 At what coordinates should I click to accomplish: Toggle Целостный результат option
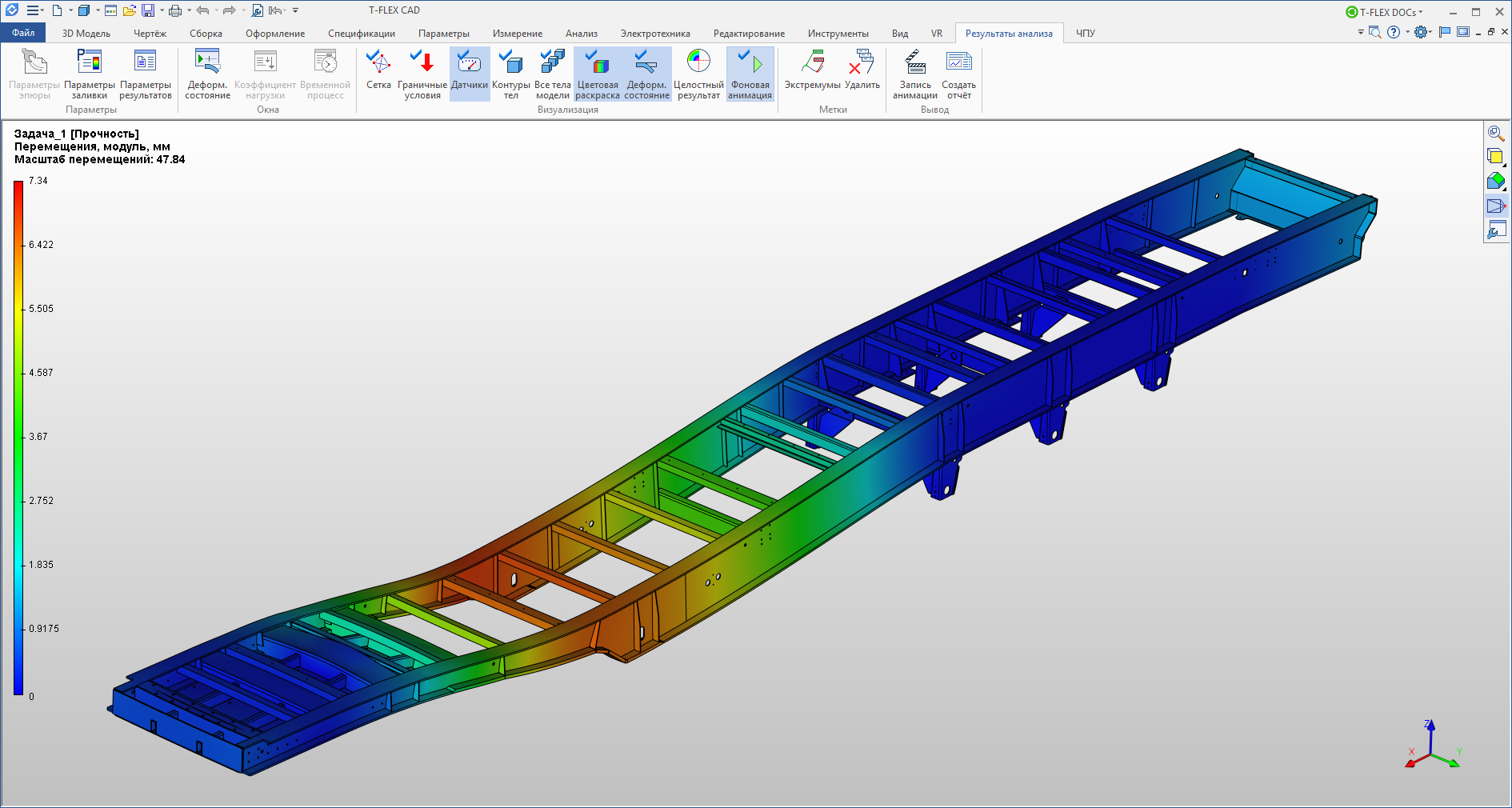pos(698,74)
